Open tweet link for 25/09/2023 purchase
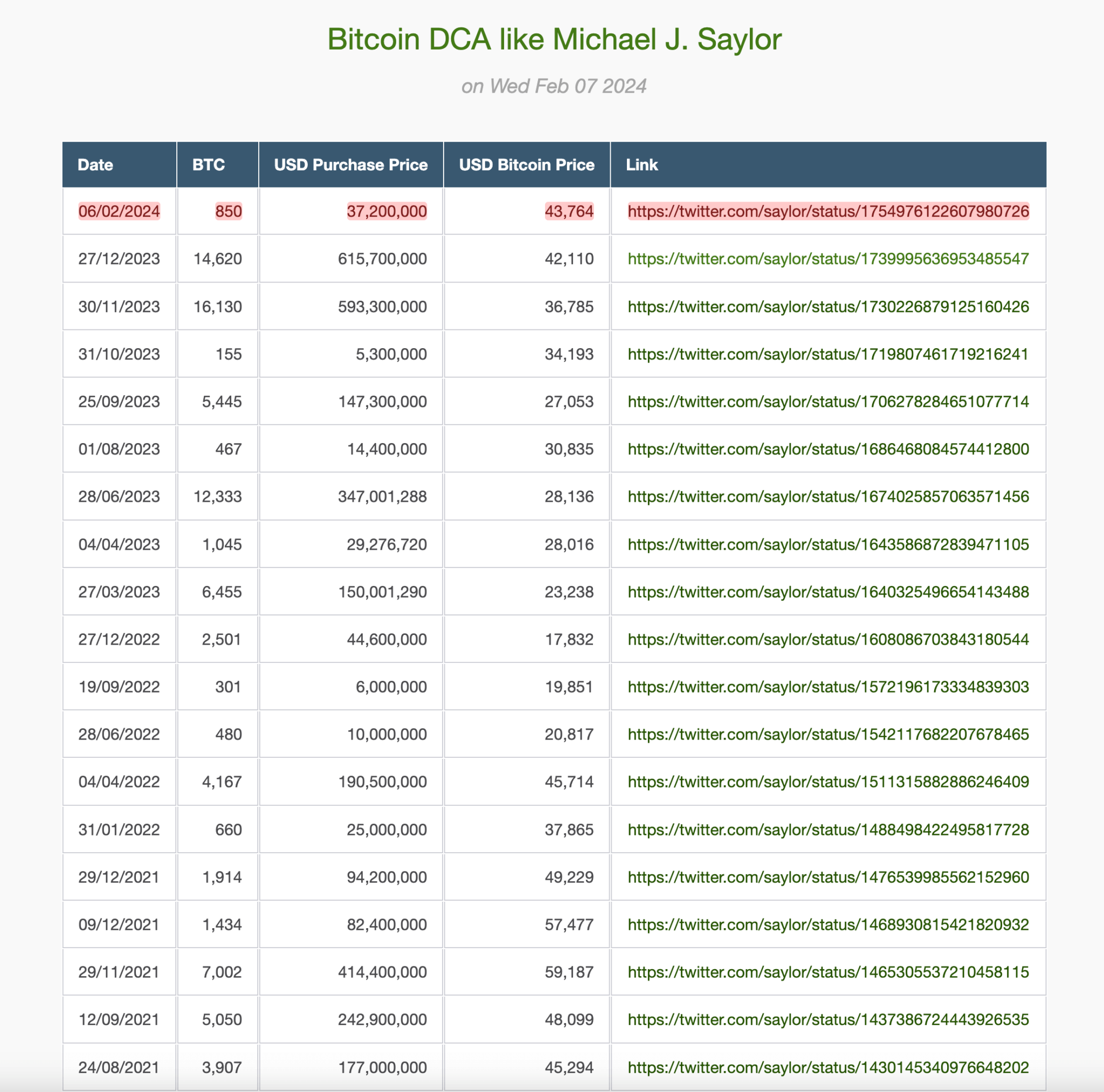This screenshot has height=1092, width=1104. pos(828,402)
